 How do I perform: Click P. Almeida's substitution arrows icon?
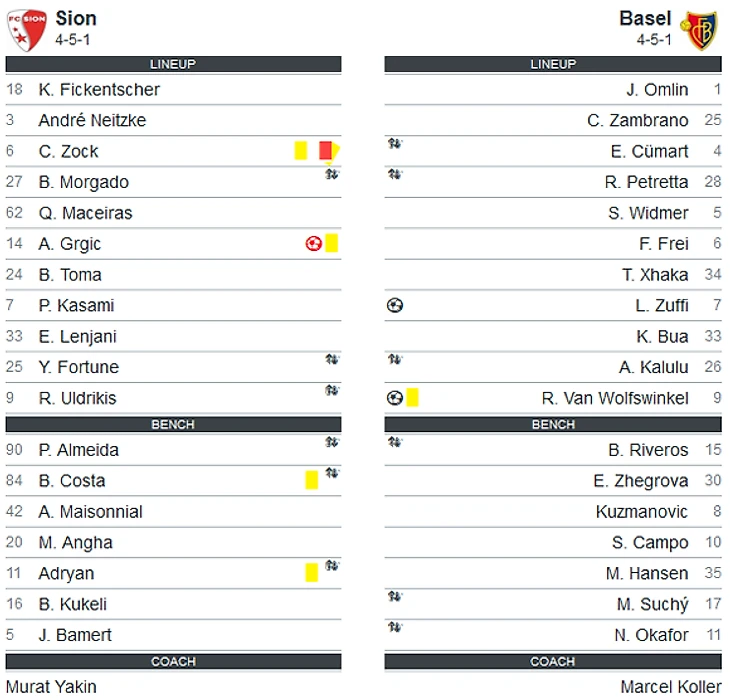332,442
